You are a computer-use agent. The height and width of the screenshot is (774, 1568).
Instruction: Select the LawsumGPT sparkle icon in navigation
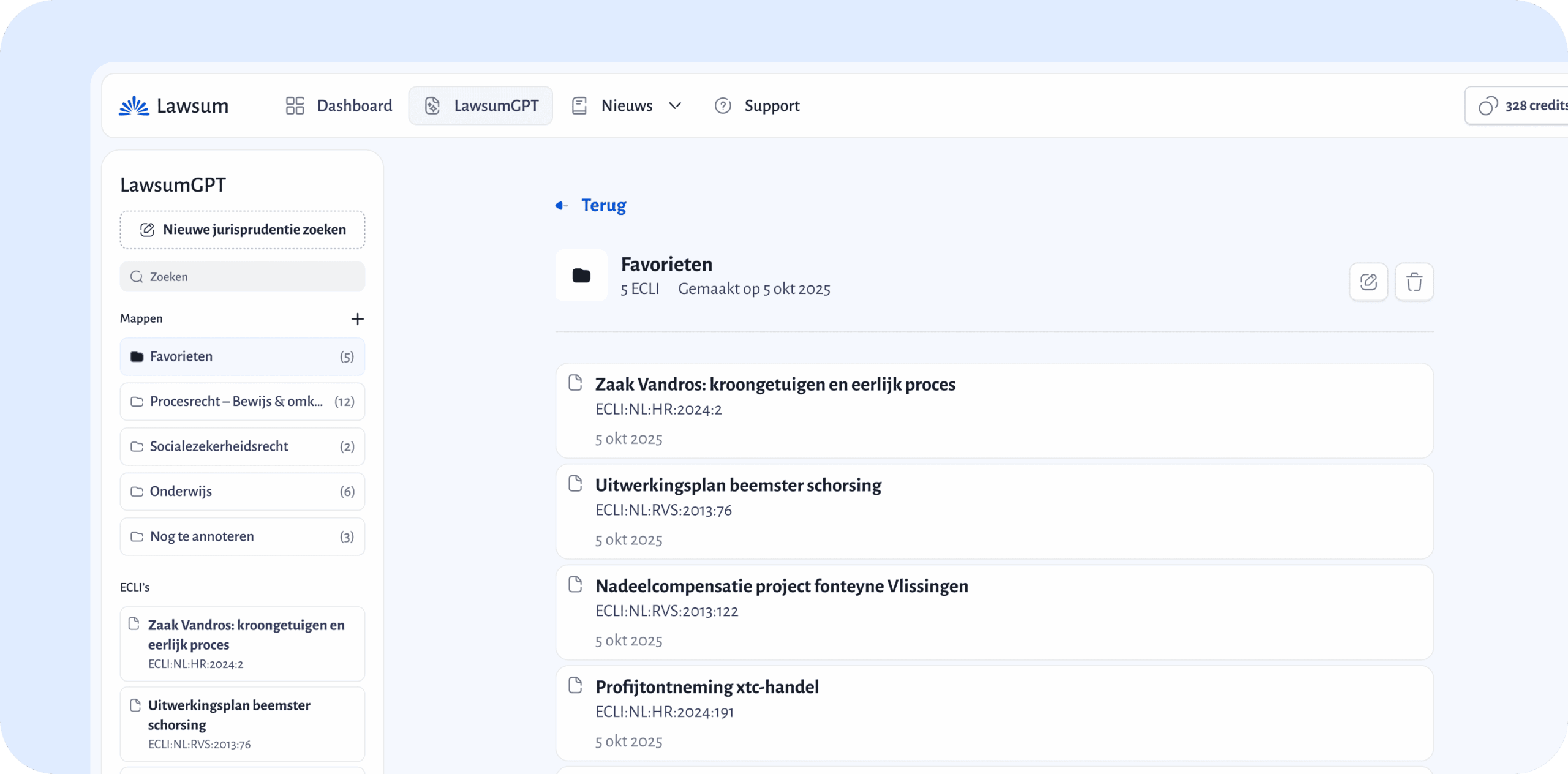click(x=432, y=105)
